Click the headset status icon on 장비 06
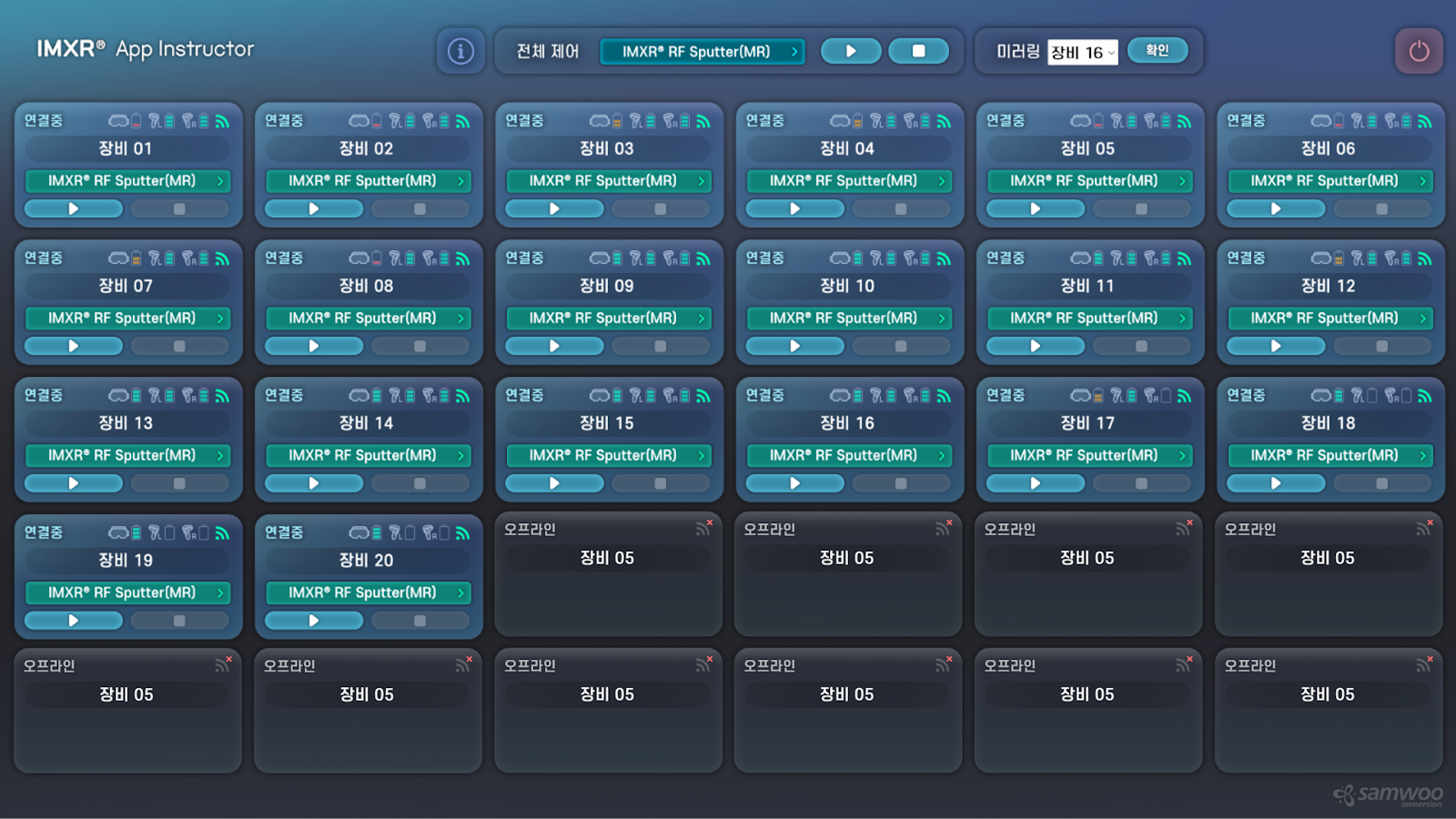Screen dimensions: 1456x819 click(1321, 121)
